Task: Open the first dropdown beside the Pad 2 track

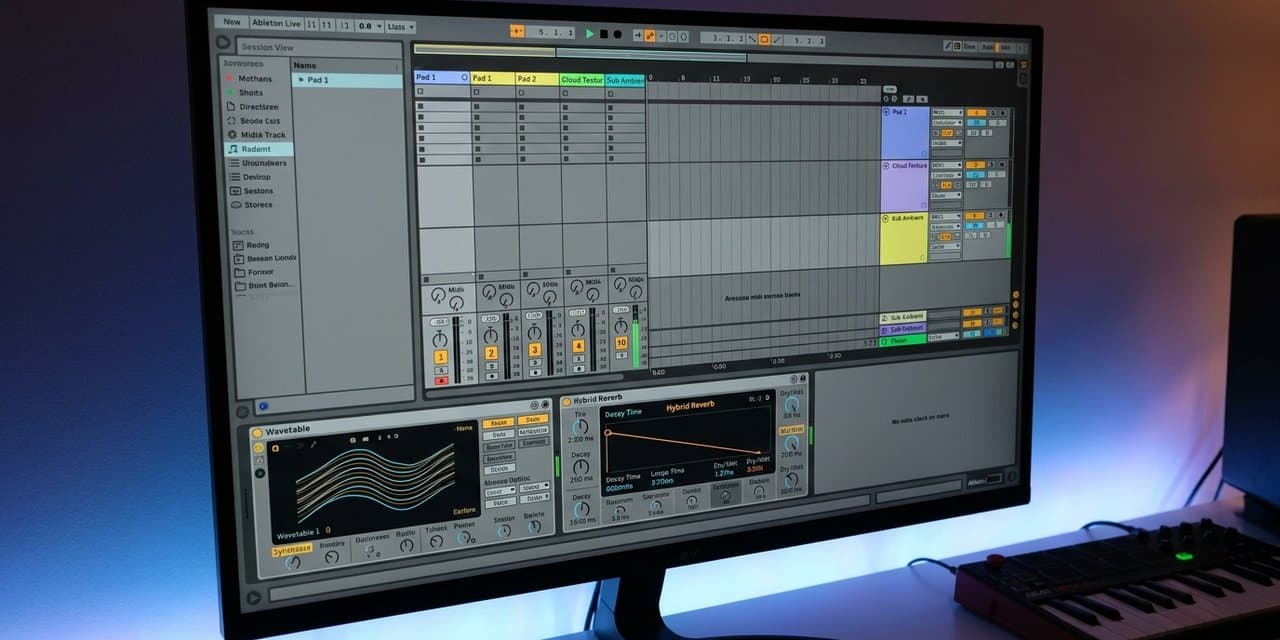Action: [x=946, y=113]
